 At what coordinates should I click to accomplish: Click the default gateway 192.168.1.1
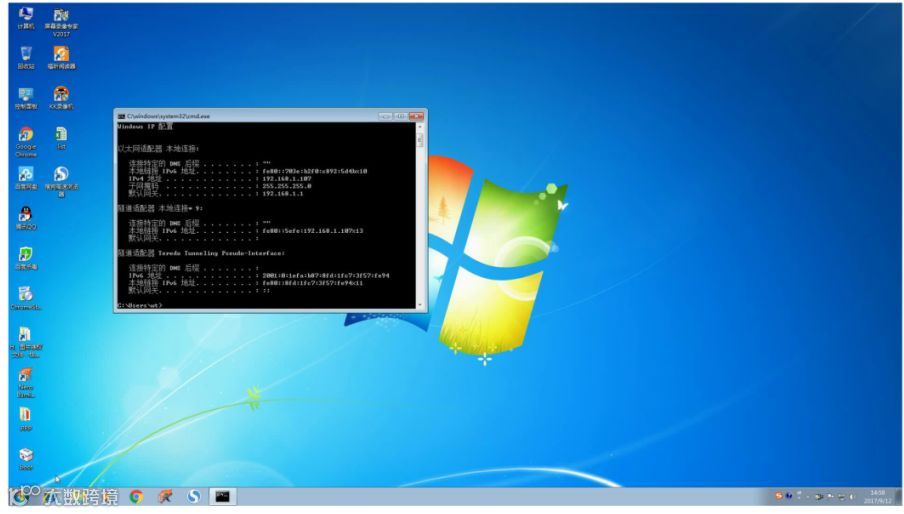point(282,194)
